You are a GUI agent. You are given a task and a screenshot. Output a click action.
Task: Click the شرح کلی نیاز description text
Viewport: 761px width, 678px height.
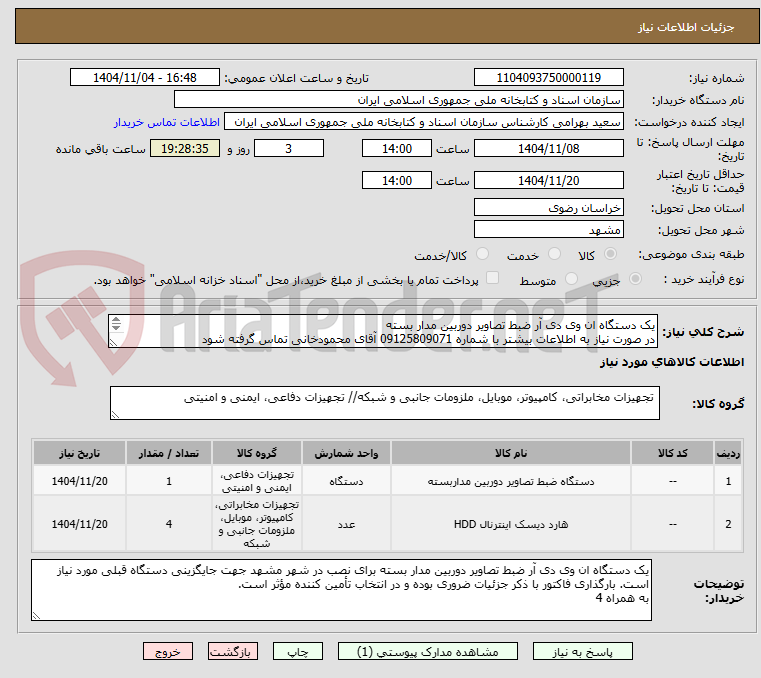pos(382,331)
